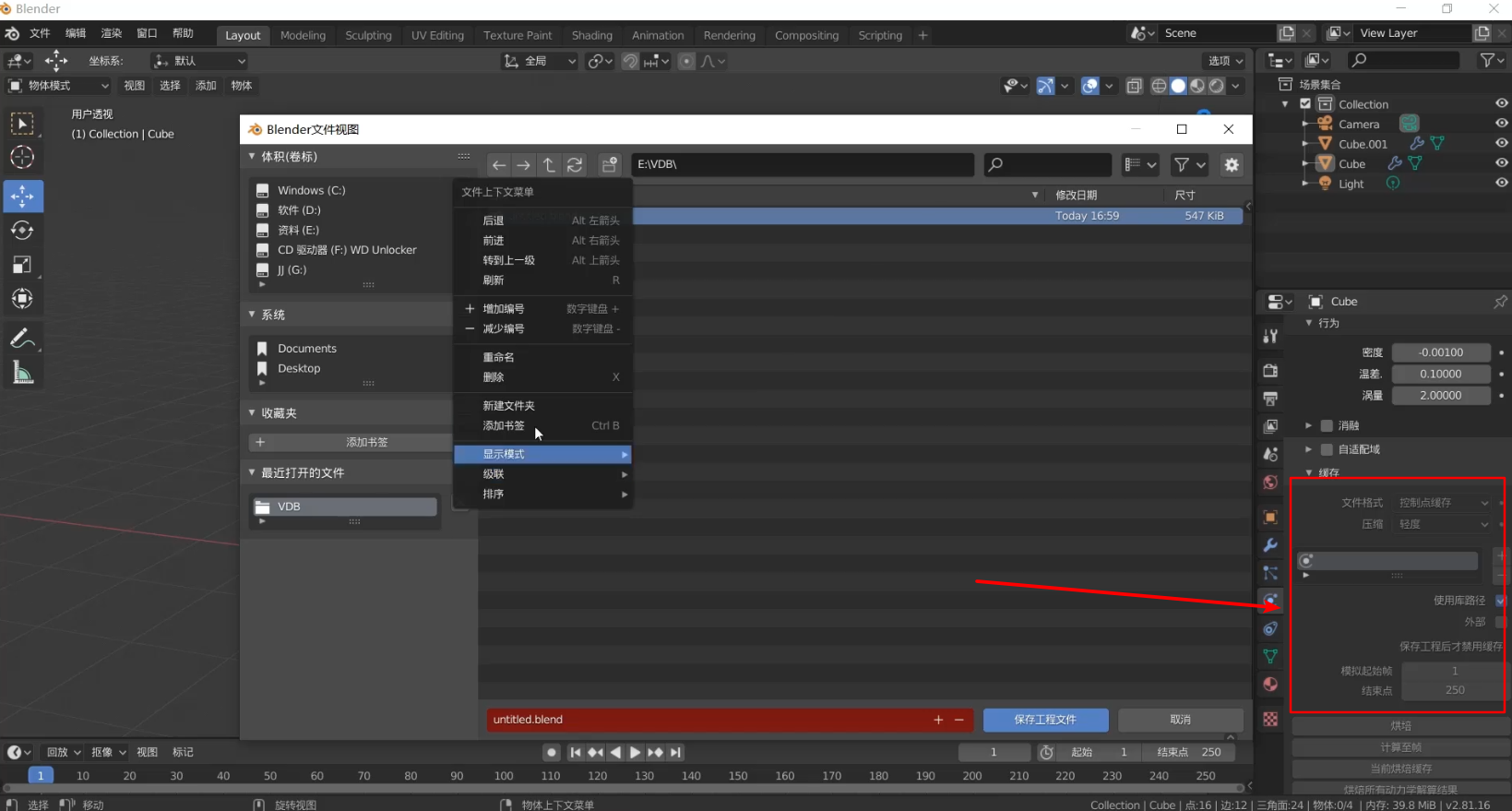Collapse the 收藏夹 panel
The image size is (1512, 811).
252,413
